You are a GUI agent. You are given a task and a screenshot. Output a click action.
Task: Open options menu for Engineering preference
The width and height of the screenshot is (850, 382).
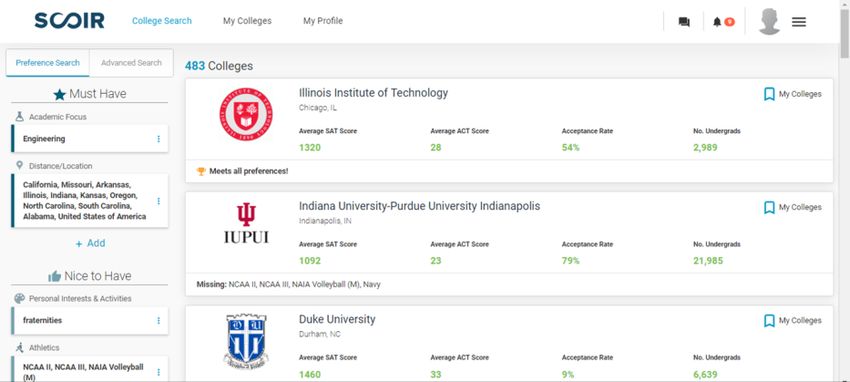point(158,139)
